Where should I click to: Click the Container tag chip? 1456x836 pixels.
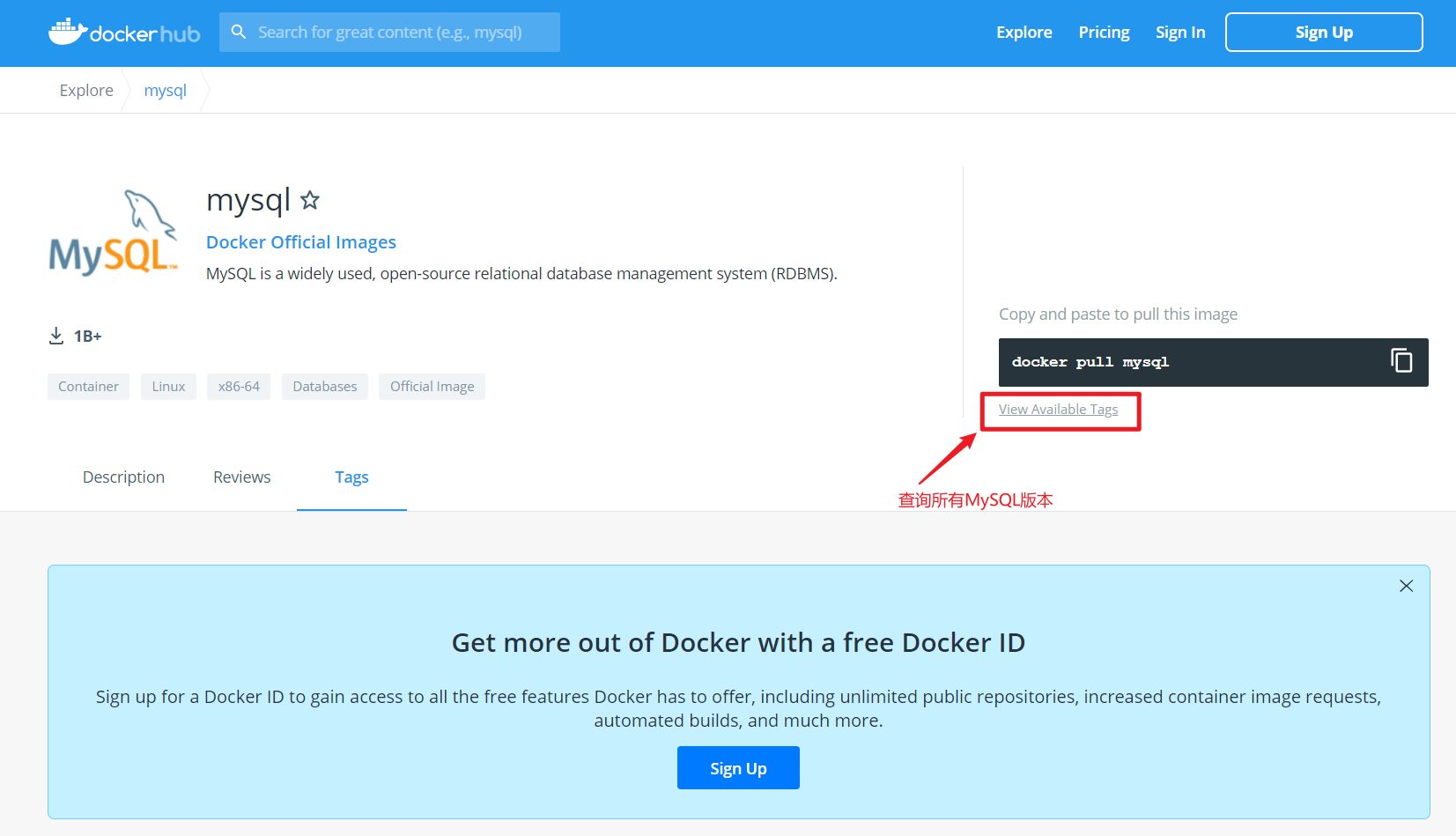(x=88, y=387)
